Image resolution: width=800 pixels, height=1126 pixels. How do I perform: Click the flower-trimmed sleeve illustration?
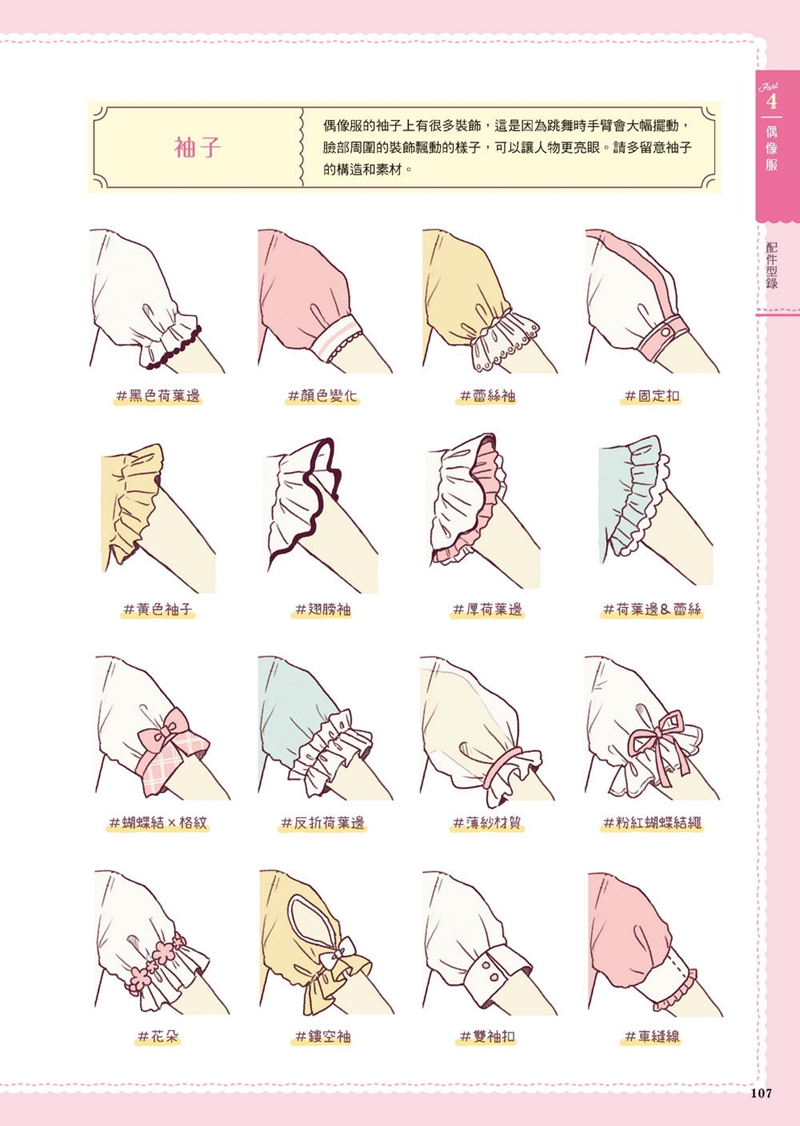[x=162, y=942]
